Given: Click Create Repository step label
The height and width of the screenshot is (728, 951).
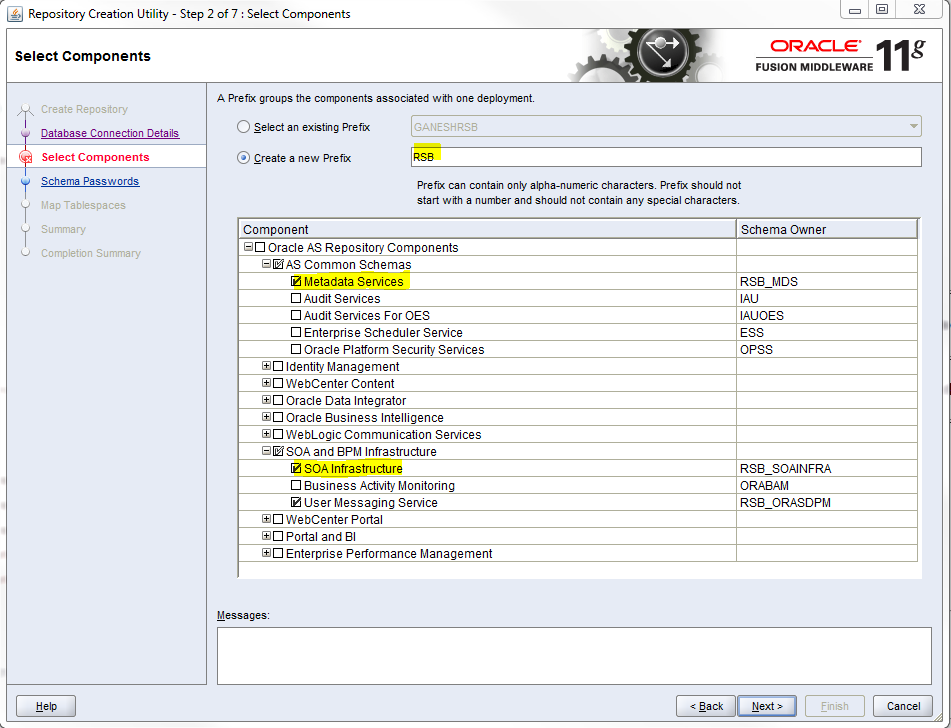Looking at the screenshot, I should coord(84,109).
